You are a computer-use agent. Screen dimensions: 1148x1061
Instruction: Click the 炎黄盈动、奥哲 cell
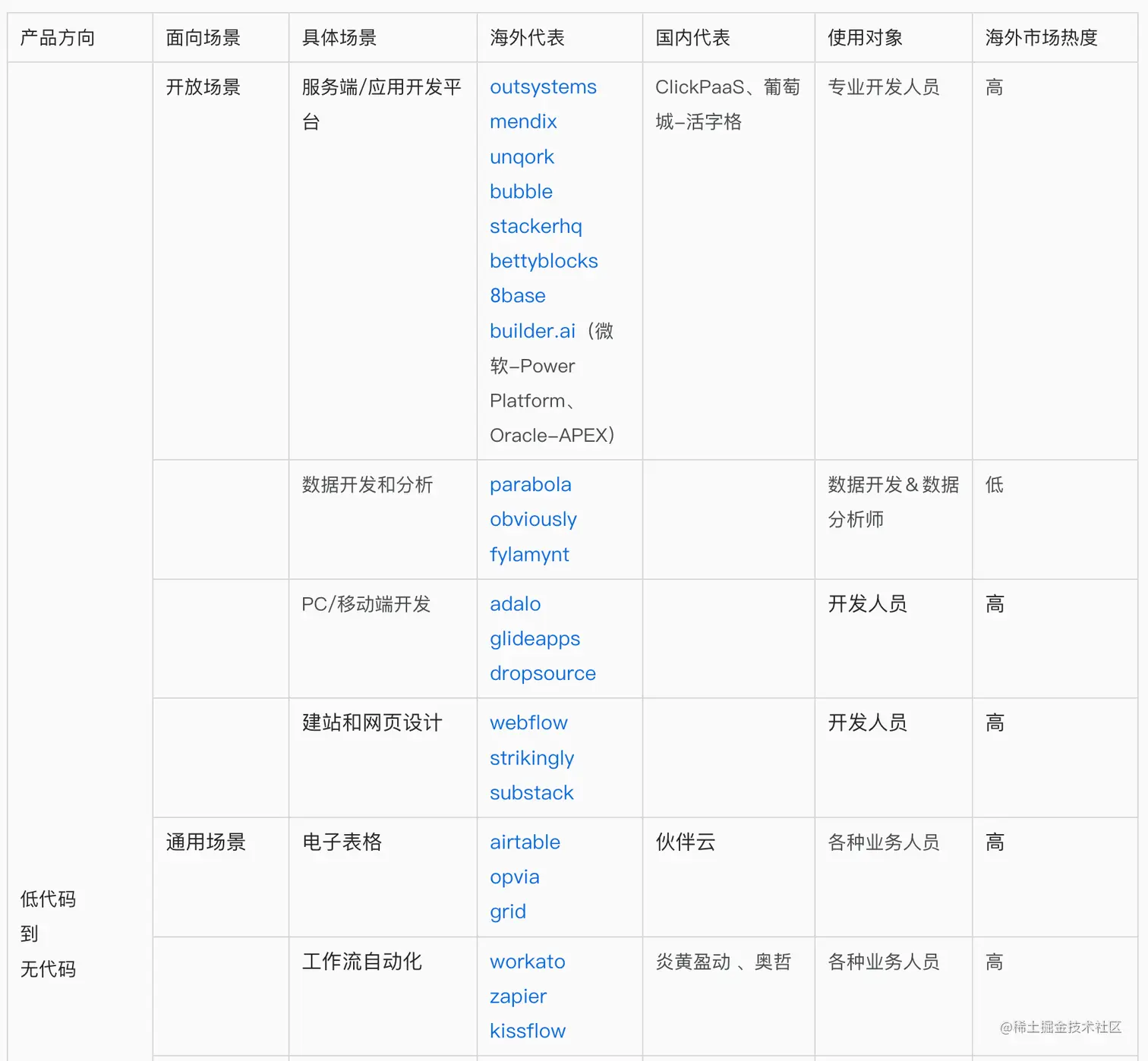729,996
